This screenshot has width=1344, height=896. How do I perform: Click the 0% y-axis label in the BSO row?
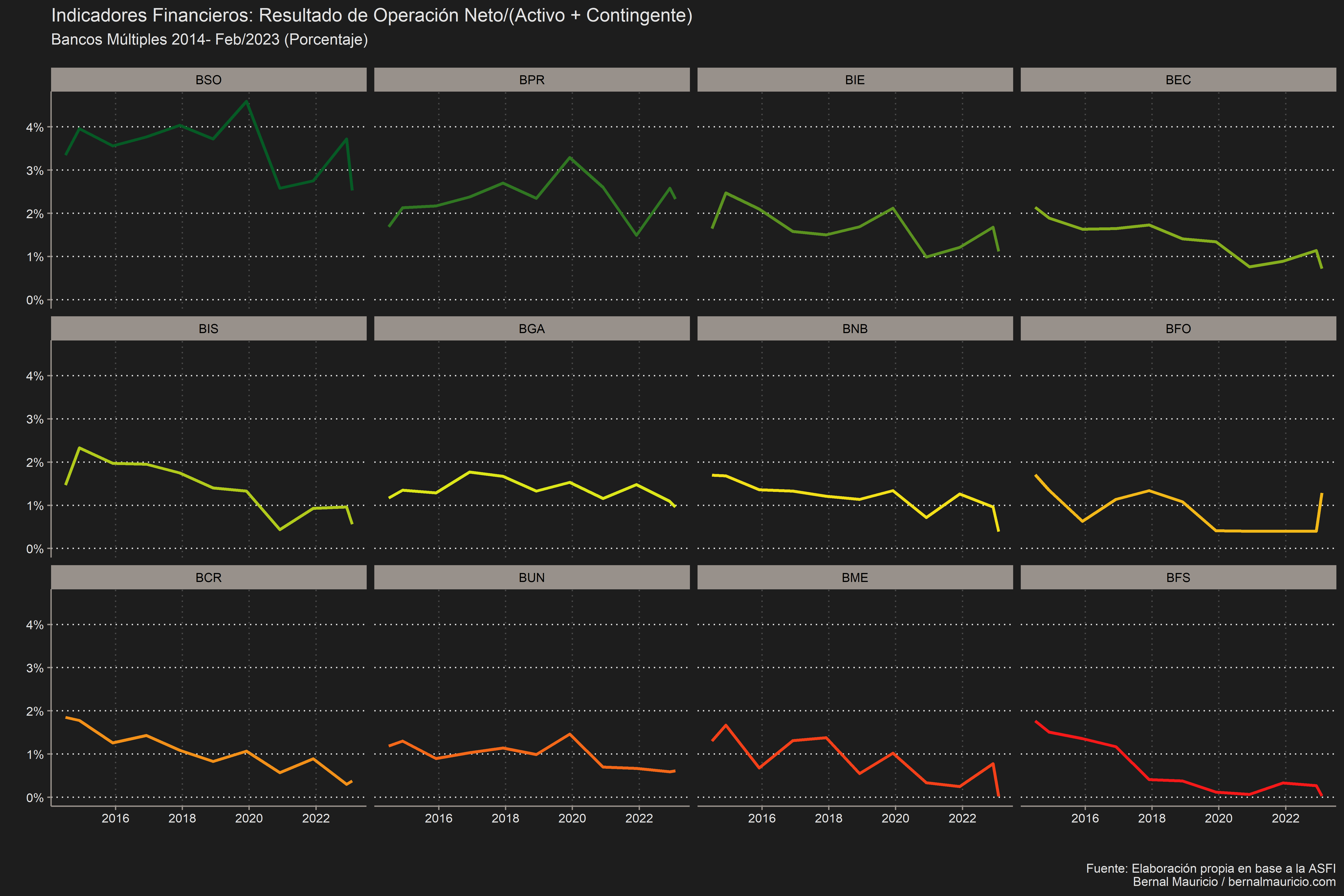(35, 300)
